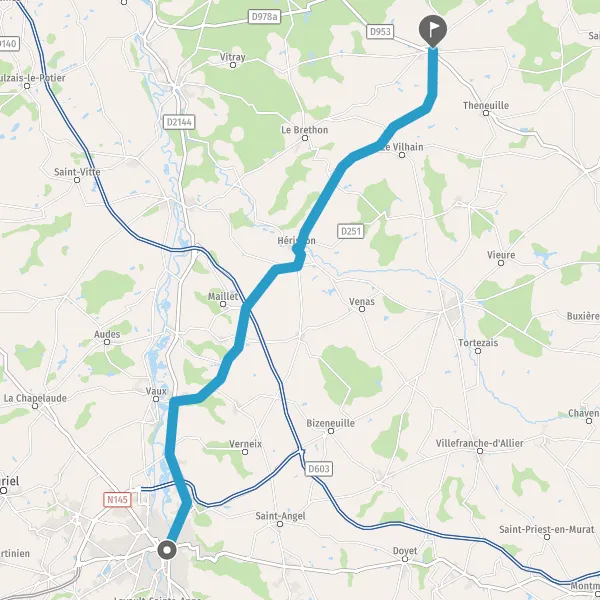Screen dimensions: 600x600
Task: Select the D953 road badge
Action: (x=380, y=31)
